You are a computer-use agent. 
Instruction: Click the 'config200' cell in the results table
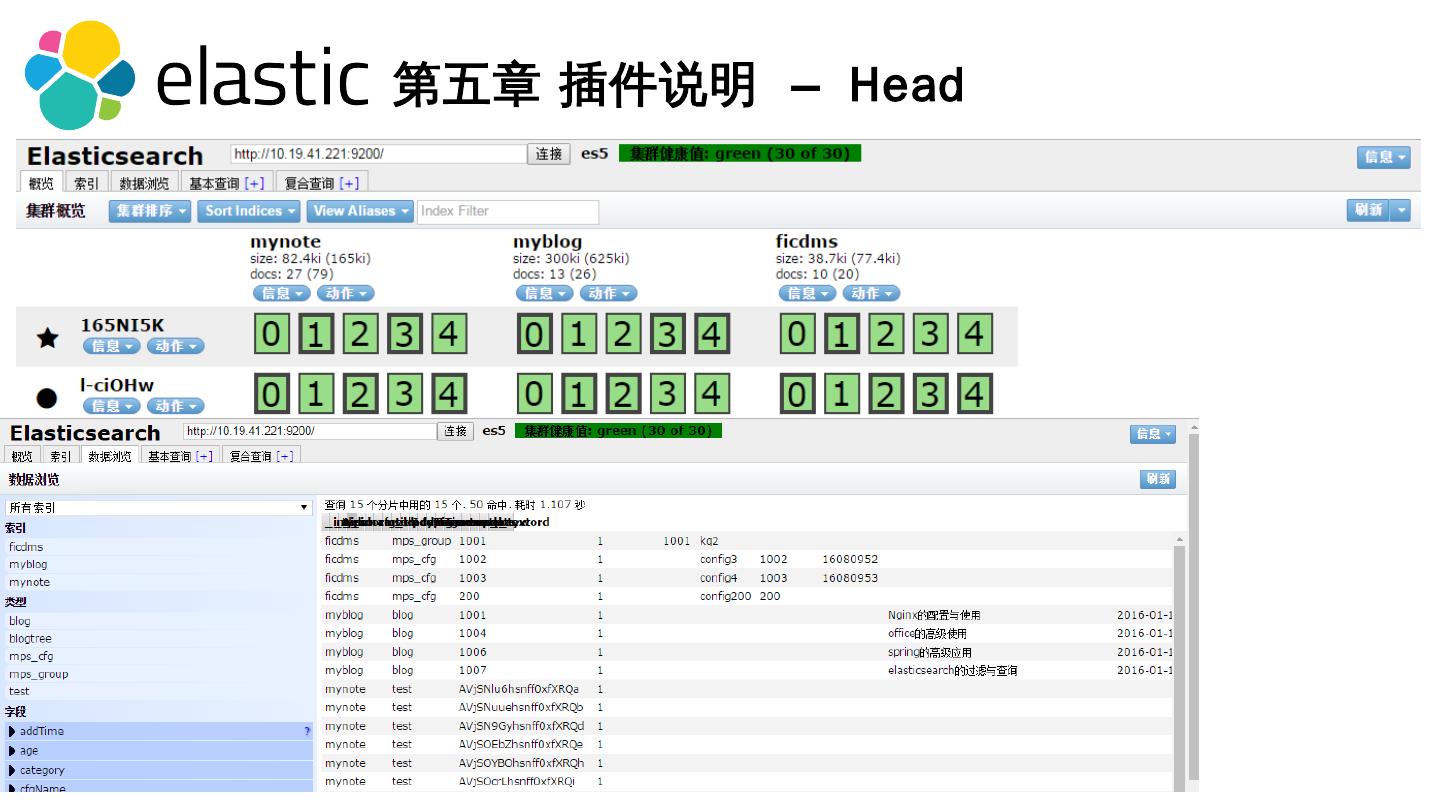click(x=726, y=596)
